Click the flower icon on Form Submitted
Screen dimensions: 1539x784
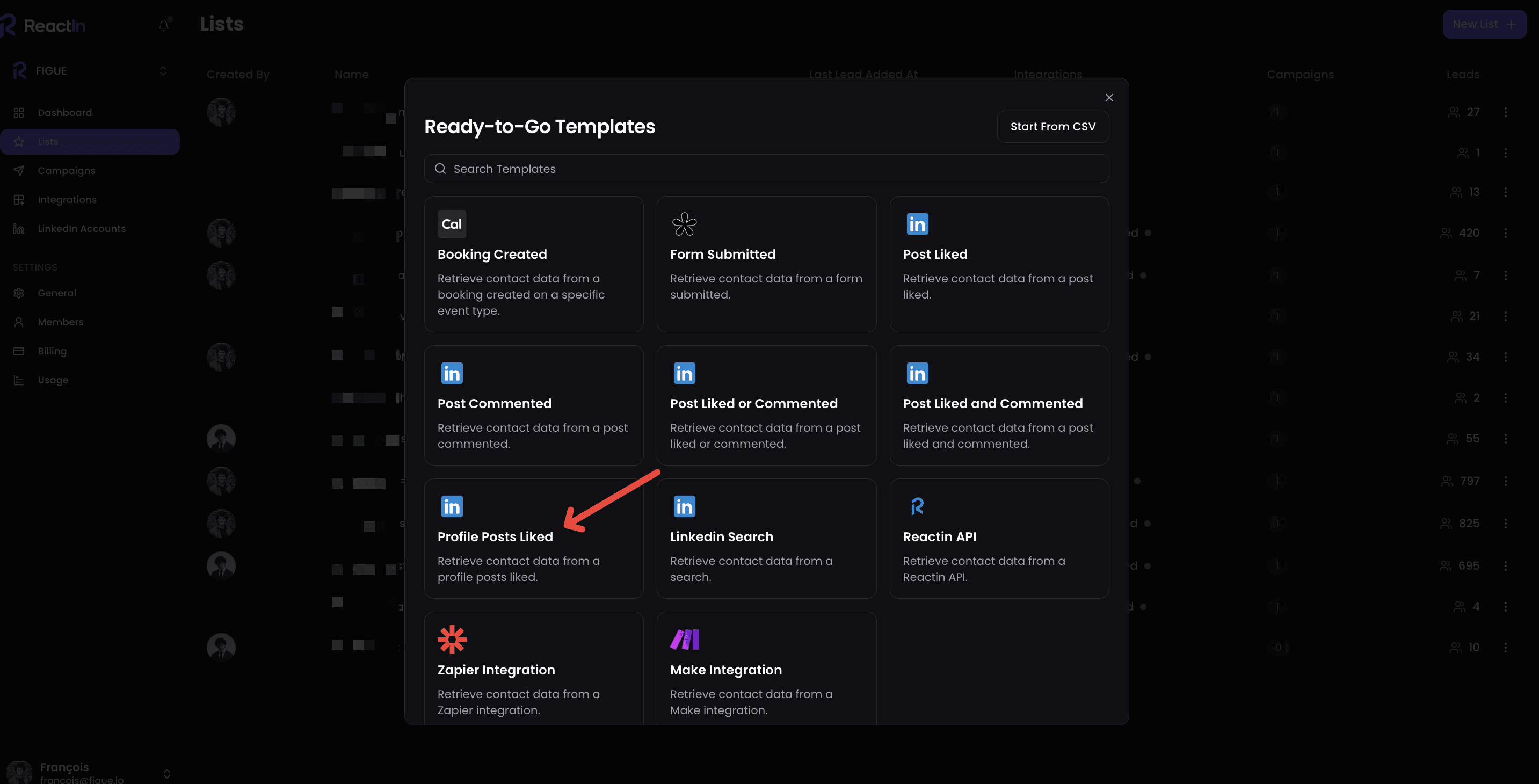684,224
